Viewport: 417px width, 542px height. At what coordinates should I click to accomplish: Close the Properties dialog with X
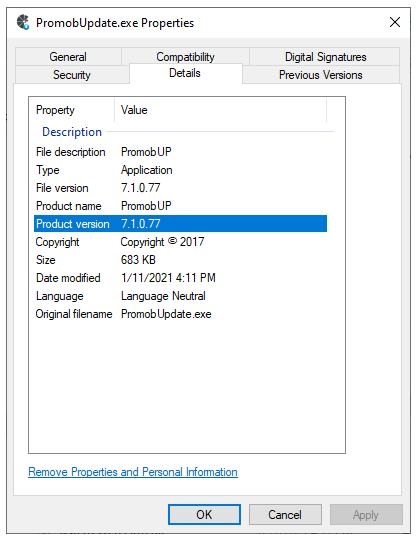pos(395,22)
